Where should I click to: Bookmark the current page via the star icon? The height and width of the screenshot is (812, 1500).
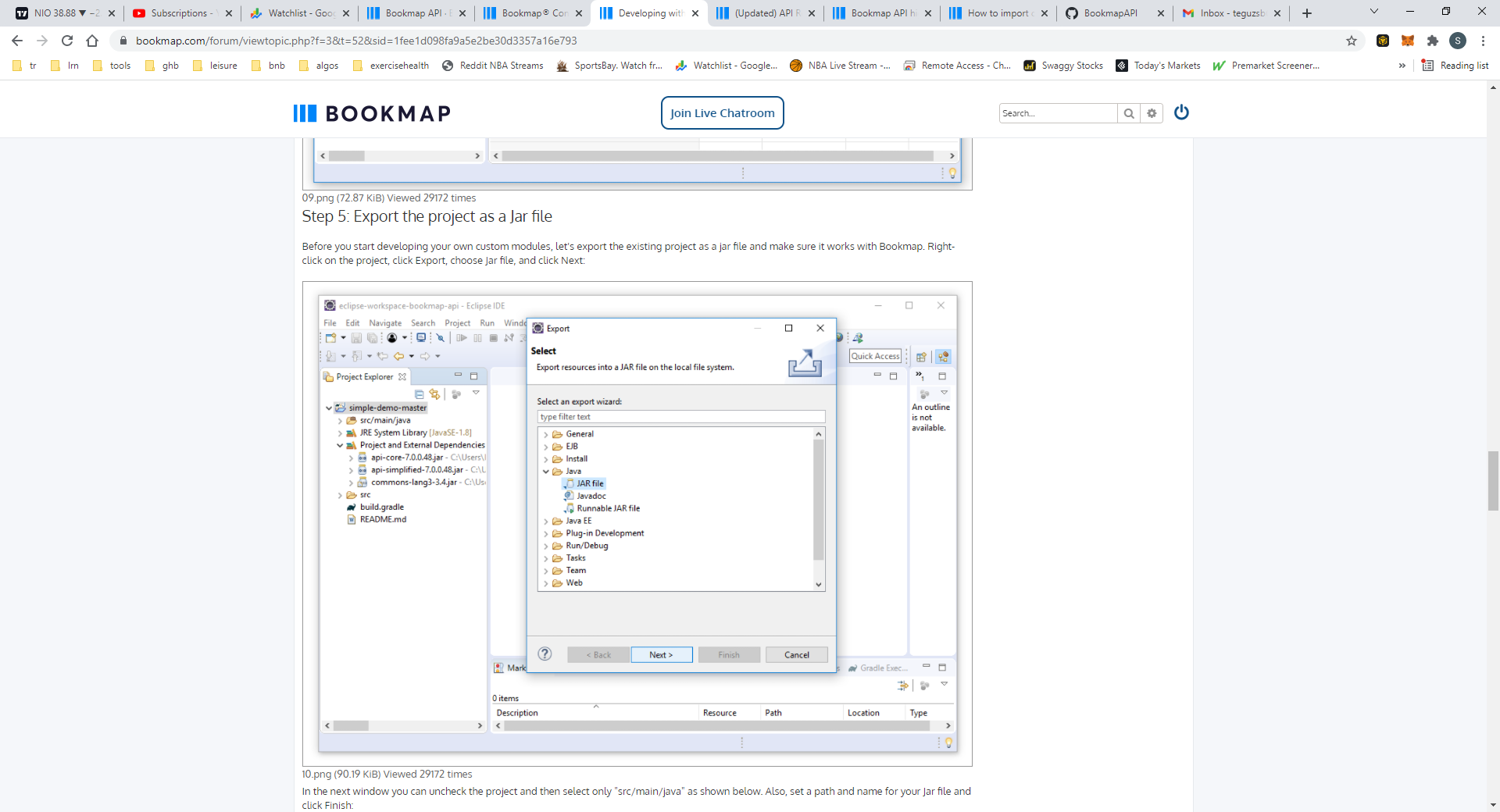[1352, 41]
